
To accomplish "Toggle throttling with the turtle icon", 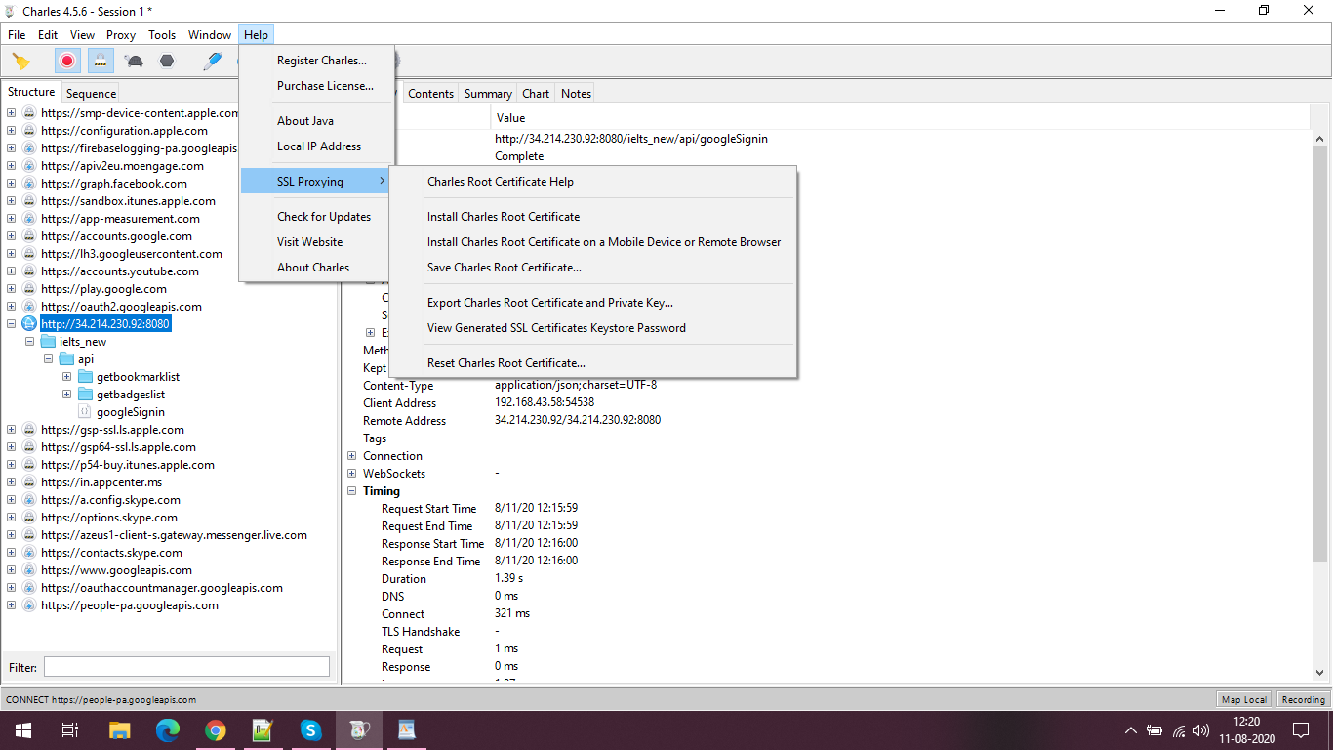I will (133, 61).
